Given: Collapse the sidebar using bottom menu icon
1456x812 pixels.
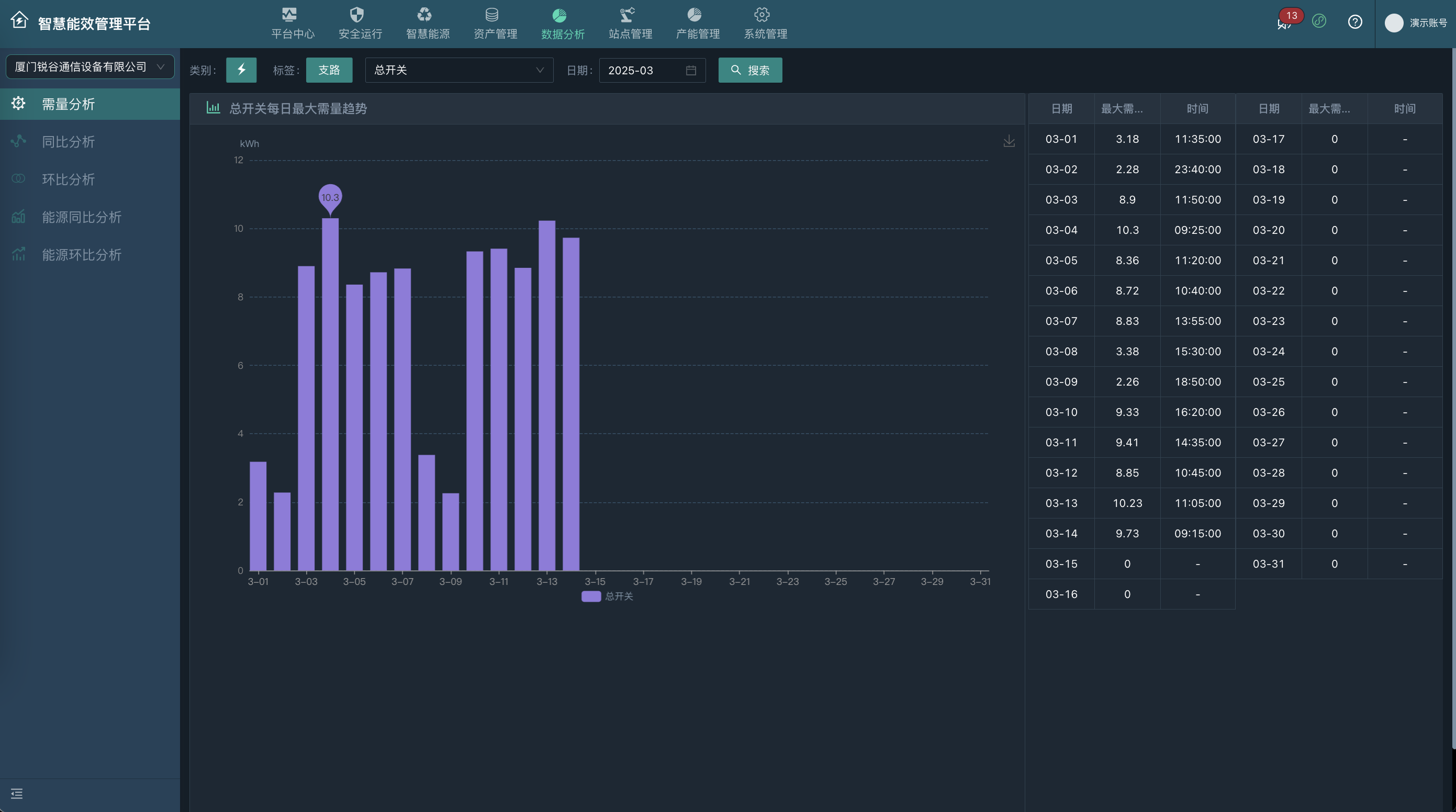Looking at the screenshot, I should 17,794.
